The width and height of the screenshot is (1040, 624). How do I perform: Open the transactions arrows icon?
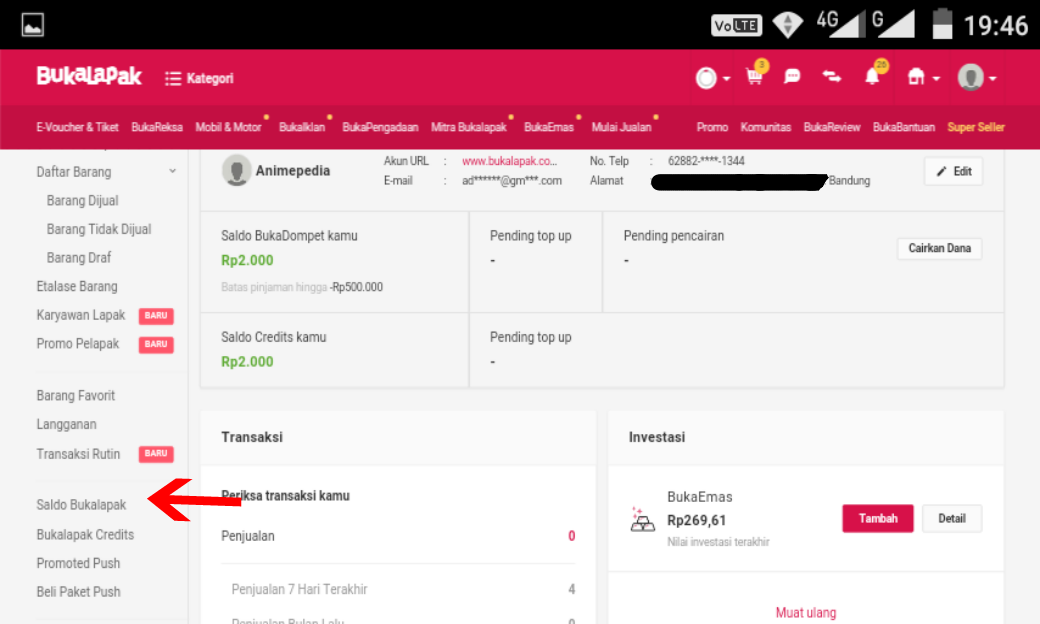[832, 77]
